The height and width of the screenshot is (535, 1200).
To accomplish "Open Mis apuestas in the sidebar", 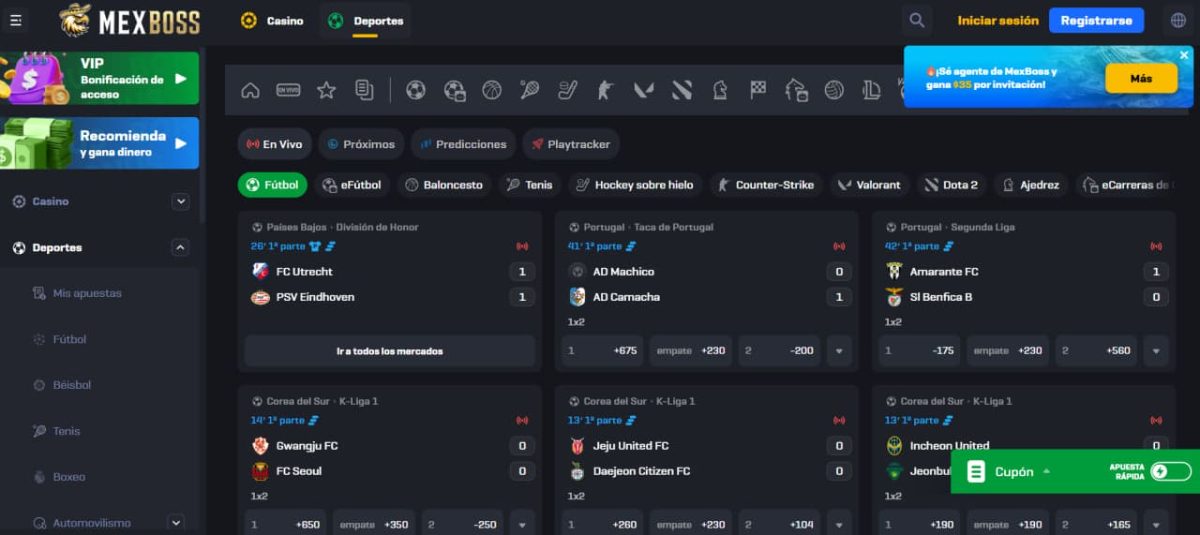I will click(87, 293).
